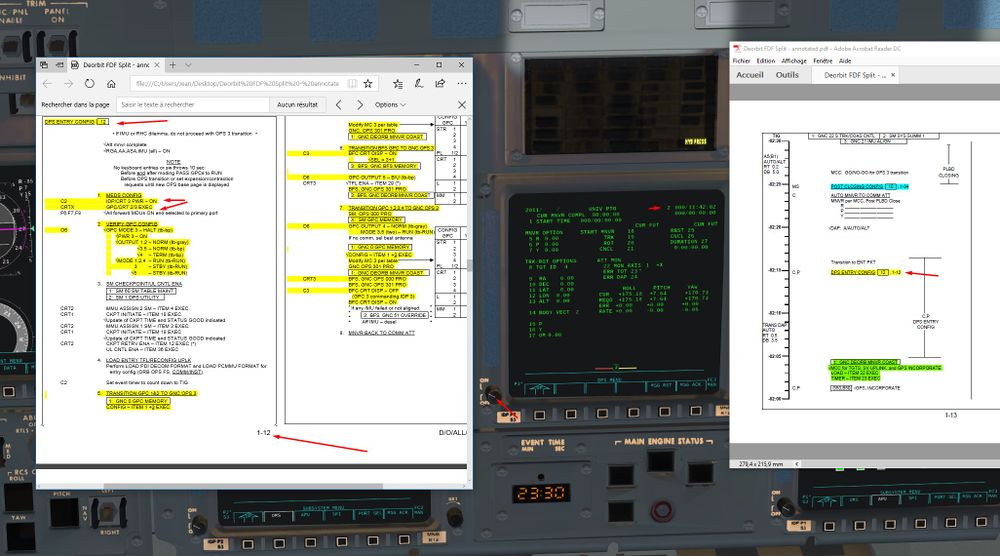Open the Aide menu in Acrobat Reader
Viewport: 1000px width, 556px height.
(x=845, y=61)
